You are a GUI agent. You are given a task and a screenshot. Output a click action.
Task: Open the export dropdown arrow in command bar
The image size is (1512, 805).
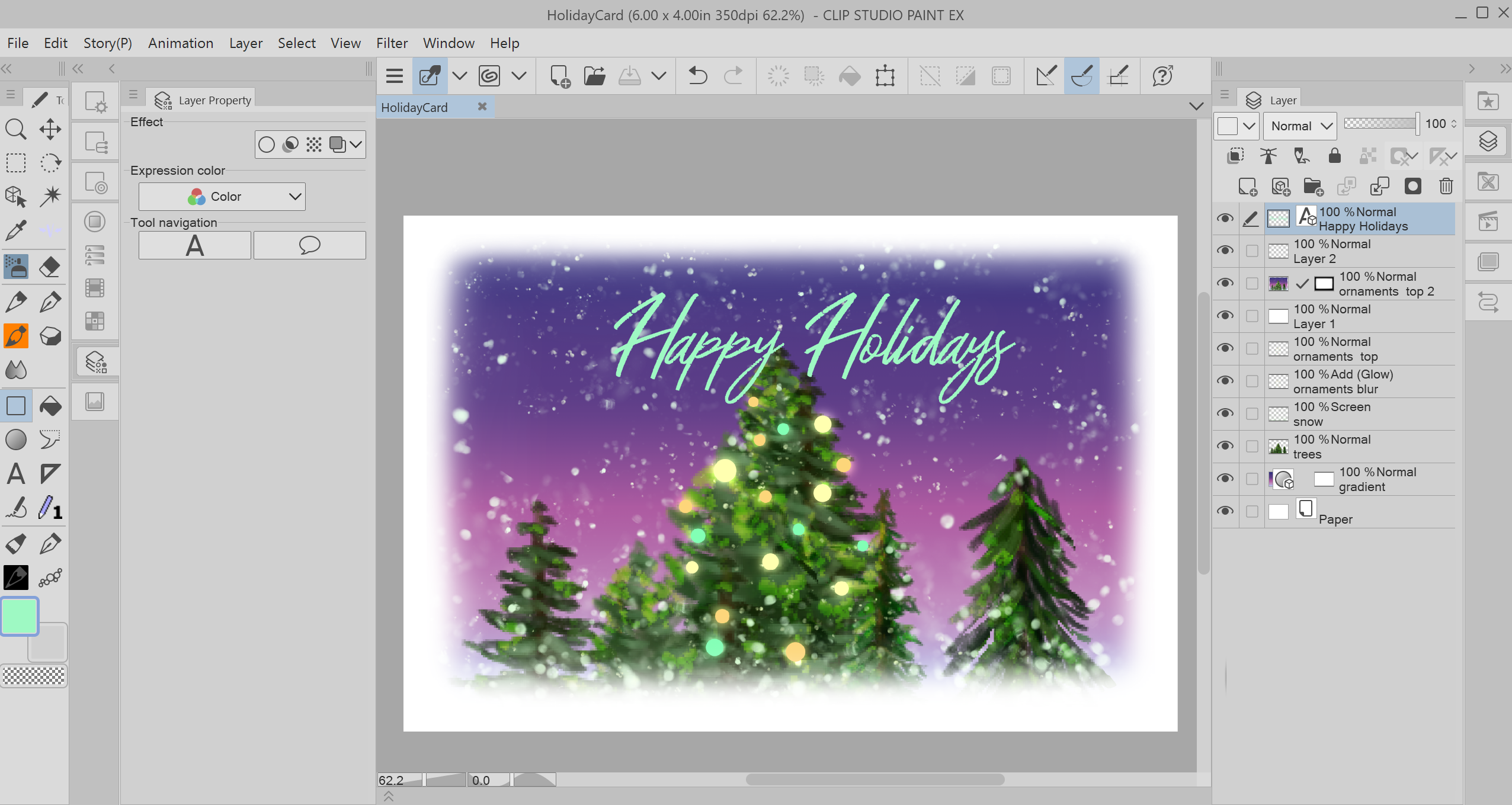[659, 76]
